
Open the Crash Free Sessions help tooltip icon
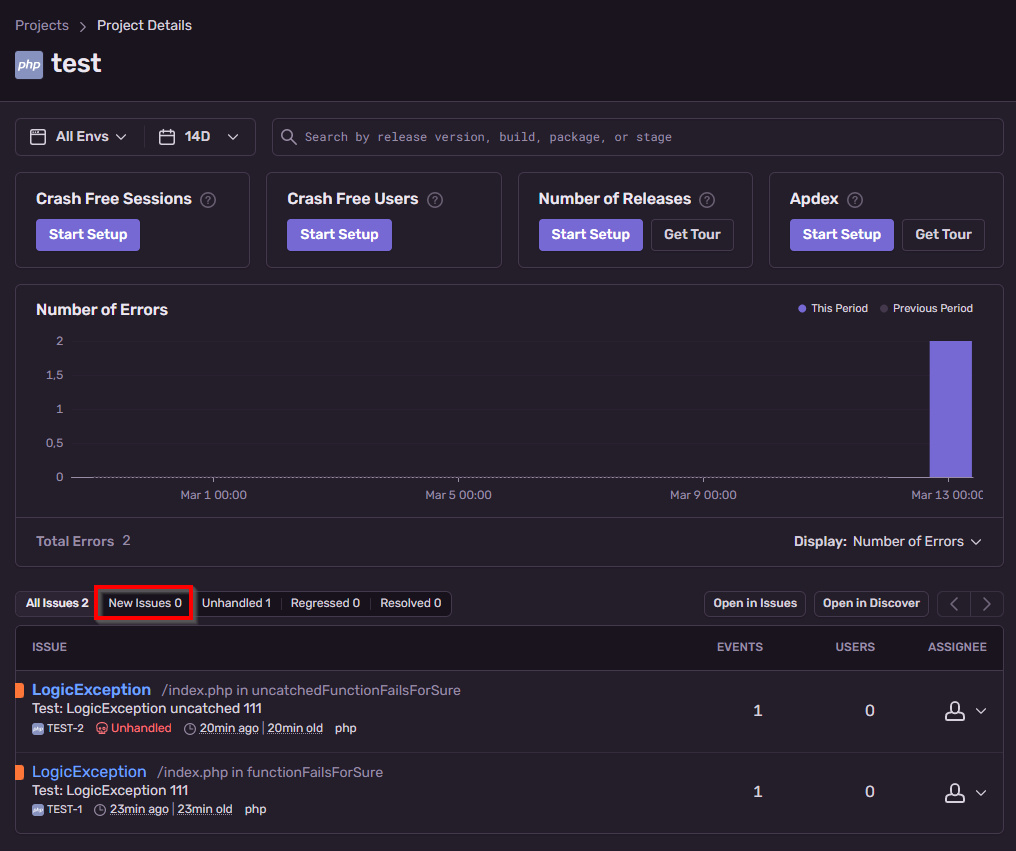tap(208, 199)
